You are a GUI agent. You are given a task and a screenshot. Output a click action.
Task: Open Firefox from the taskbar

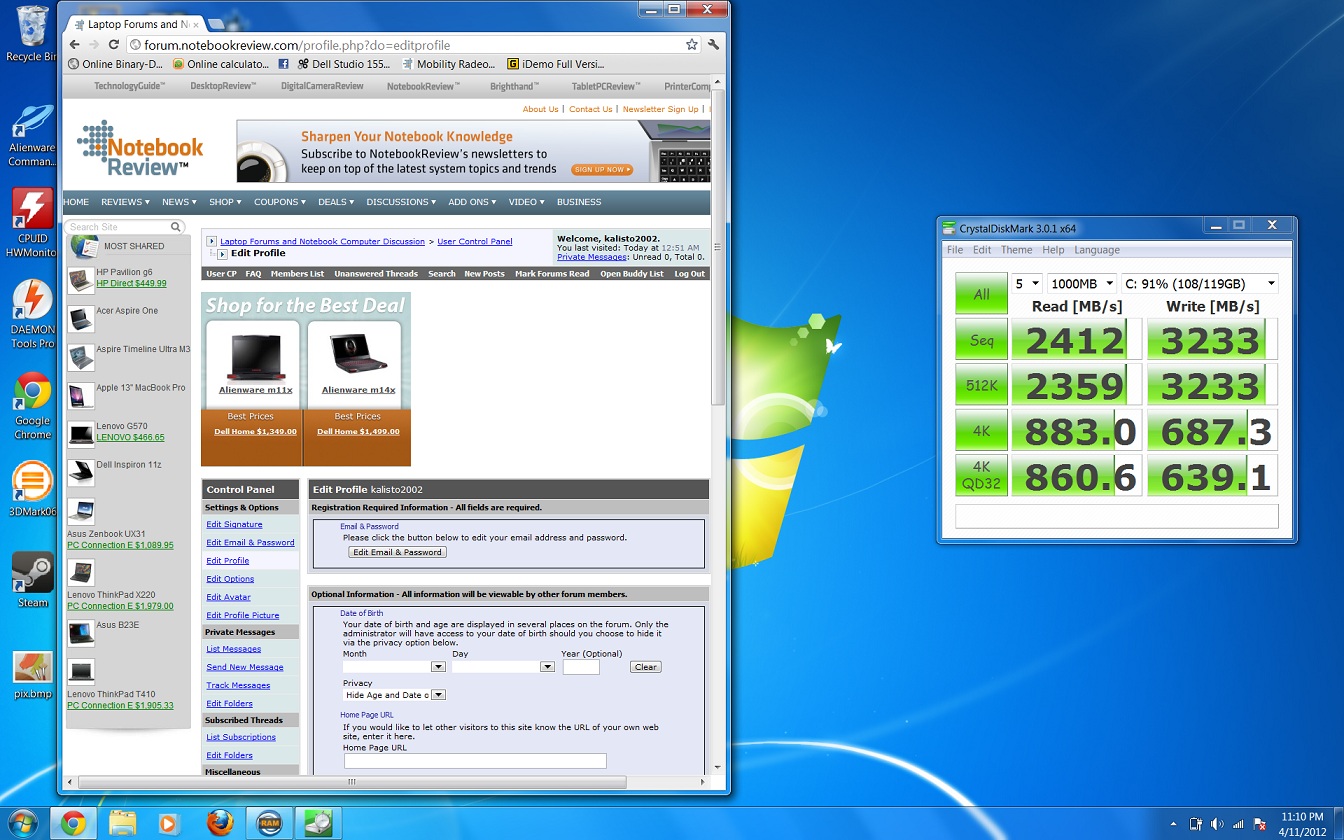click(220, 823)
